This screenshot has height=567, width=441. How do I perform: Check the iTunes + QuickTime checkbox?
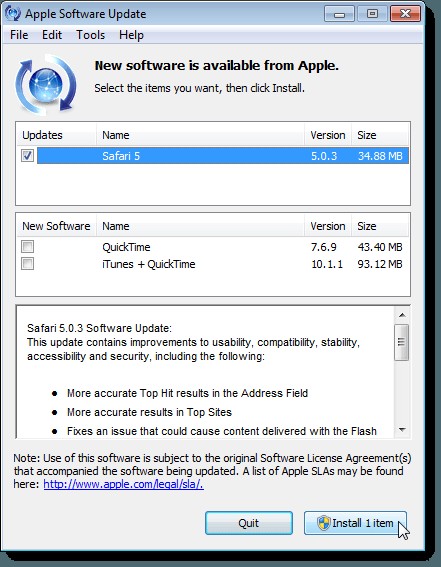point(27,264)
